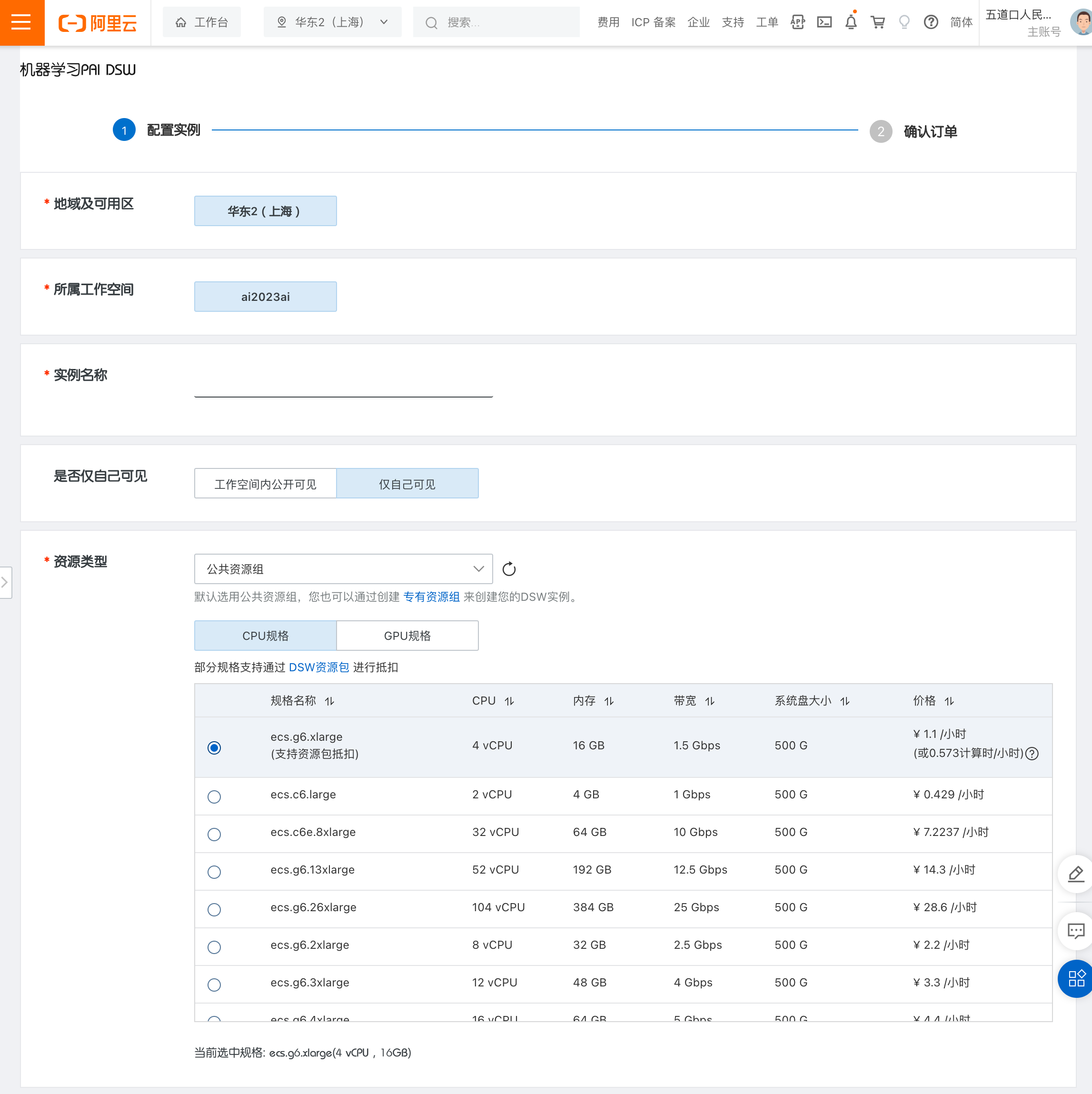
Task: Open the DSW资源包 link
Action: [x=319, y=667]
